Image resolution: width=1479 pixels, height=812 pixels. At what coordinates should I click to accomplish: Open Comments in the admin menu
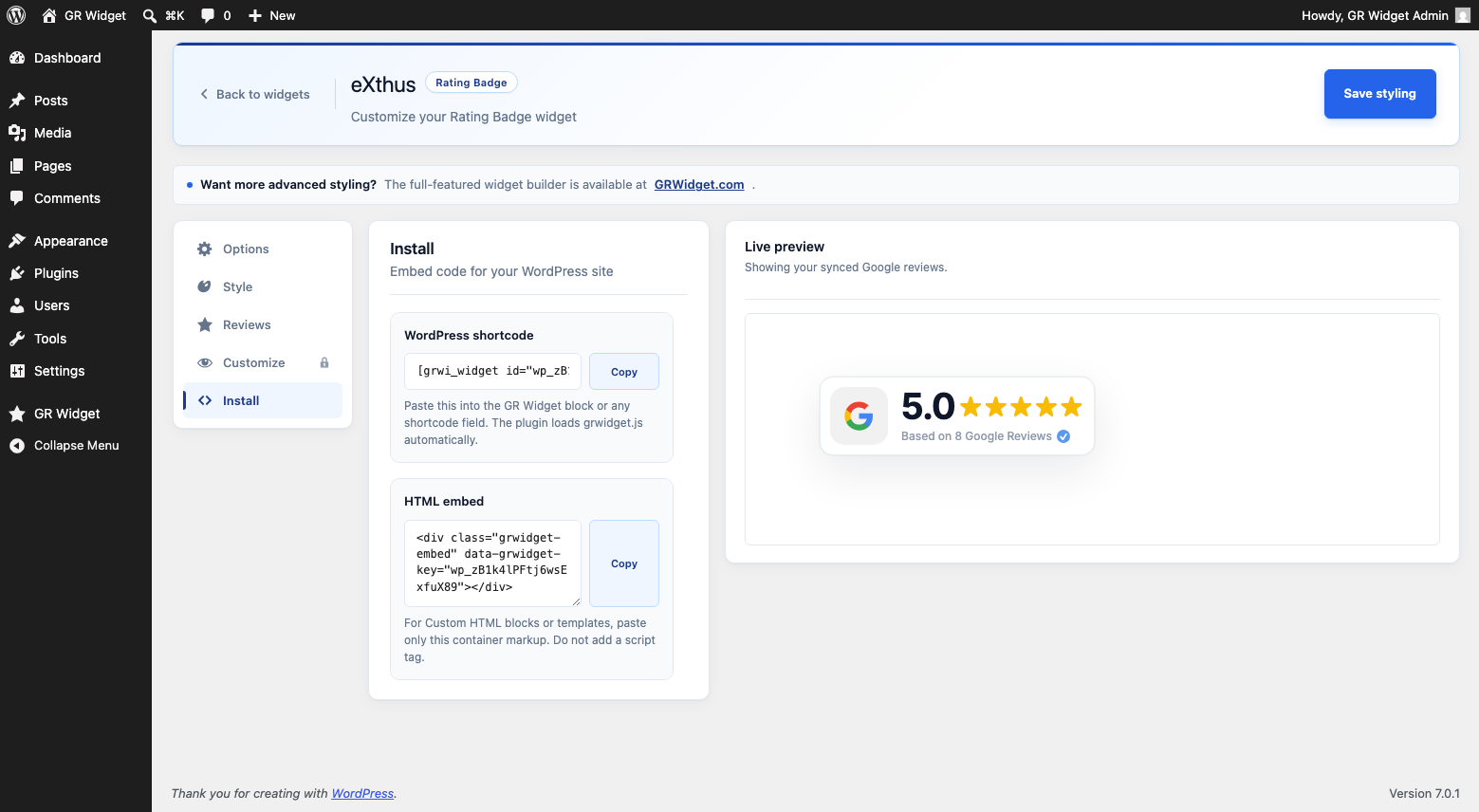click(76, 198)
